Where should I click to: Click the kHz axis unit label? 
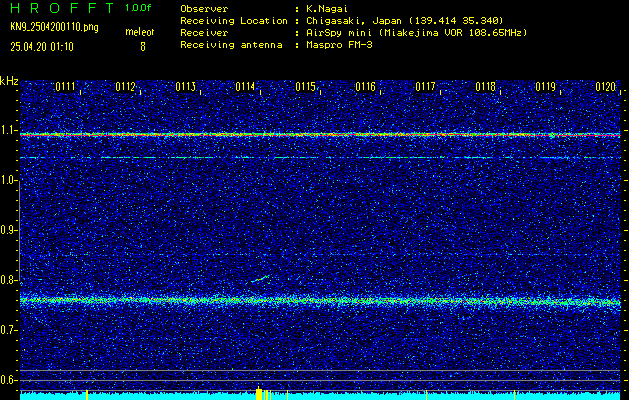tap(9, 81)
